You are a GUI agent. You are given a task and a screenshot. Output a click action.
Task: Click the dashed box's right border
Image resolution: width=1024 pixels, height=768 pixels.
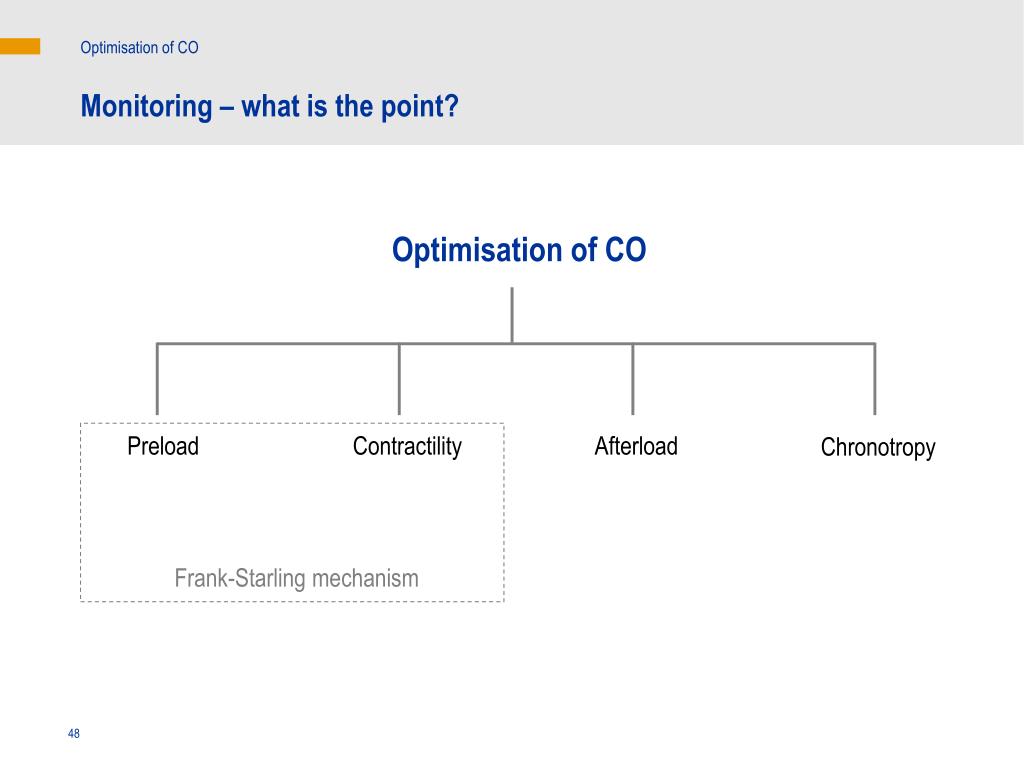(x=504, y=513)
